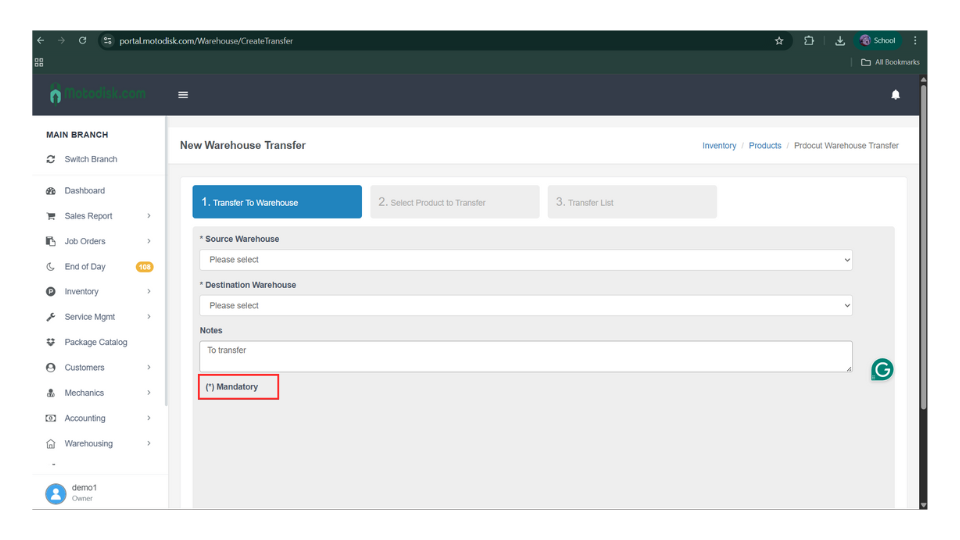Click the notification bell icon
960x540 pixels.
895,95
